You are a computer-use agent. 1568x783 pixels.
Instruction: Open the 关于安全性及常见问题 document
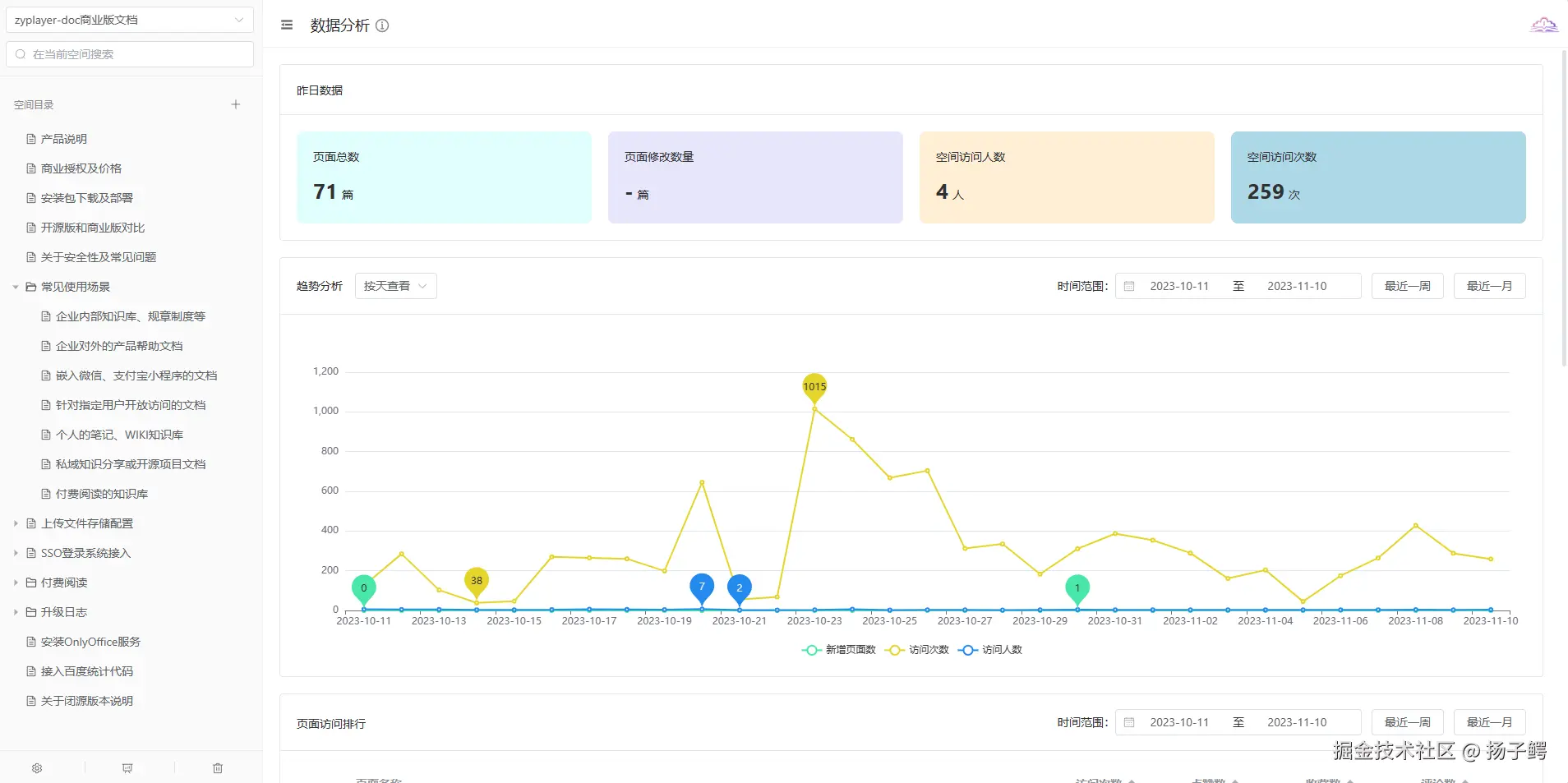click(x=99, y=257)
